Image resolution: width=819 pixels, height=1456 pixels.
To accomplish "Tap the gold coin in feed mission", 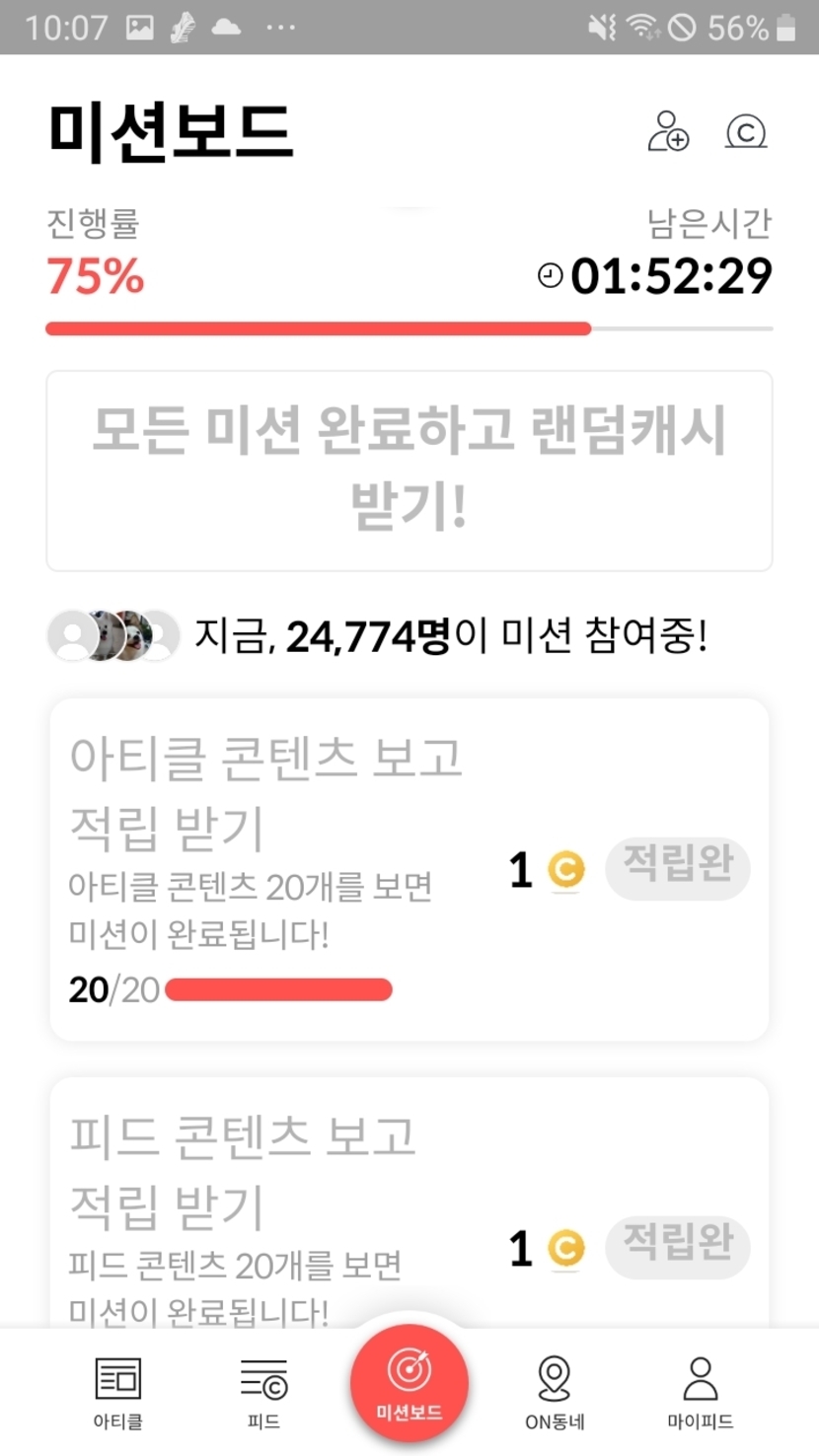I will click(x=565, y=1249).
